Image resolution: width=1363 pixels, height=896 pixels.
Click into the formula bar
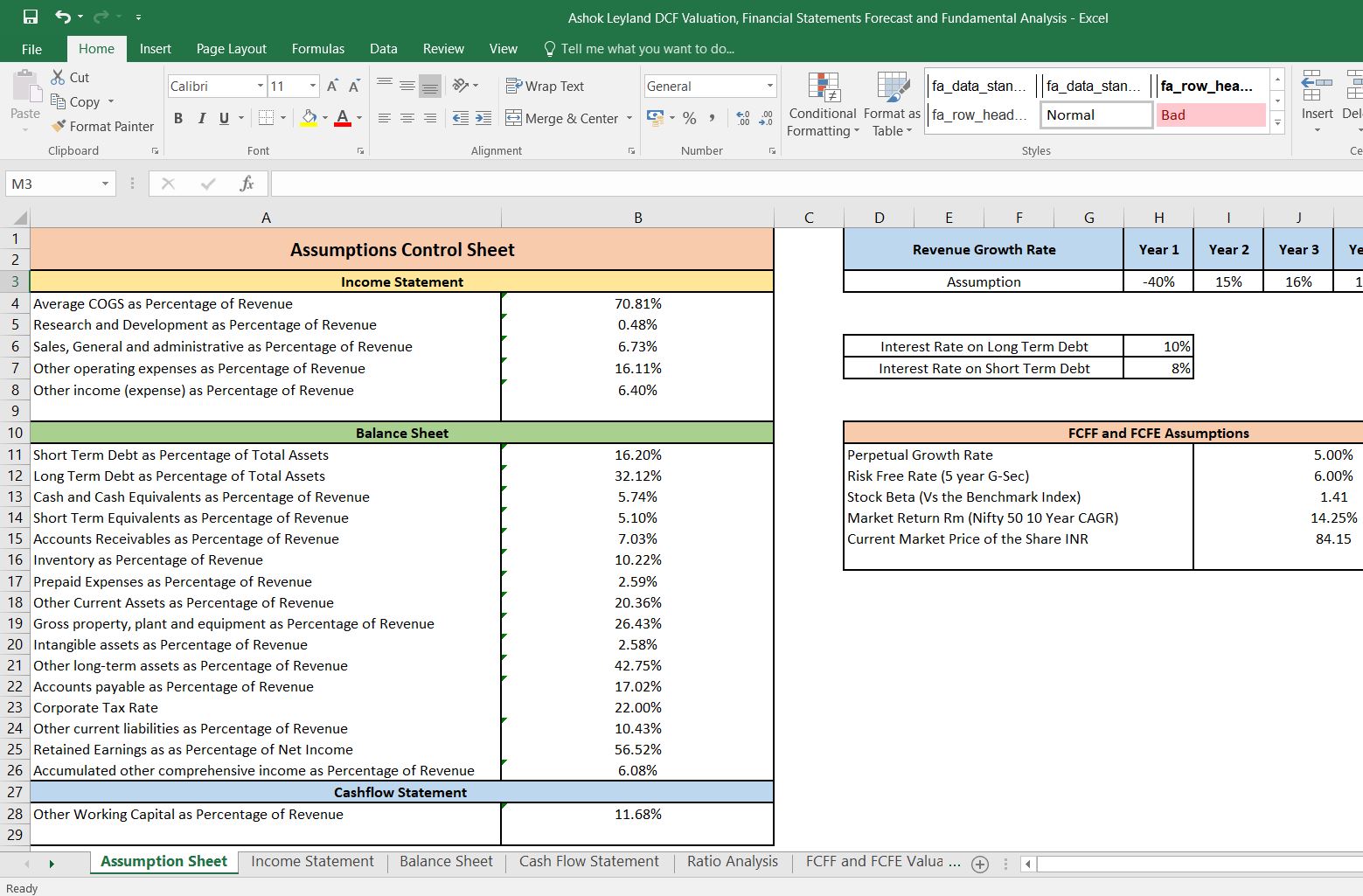(817, 184)
